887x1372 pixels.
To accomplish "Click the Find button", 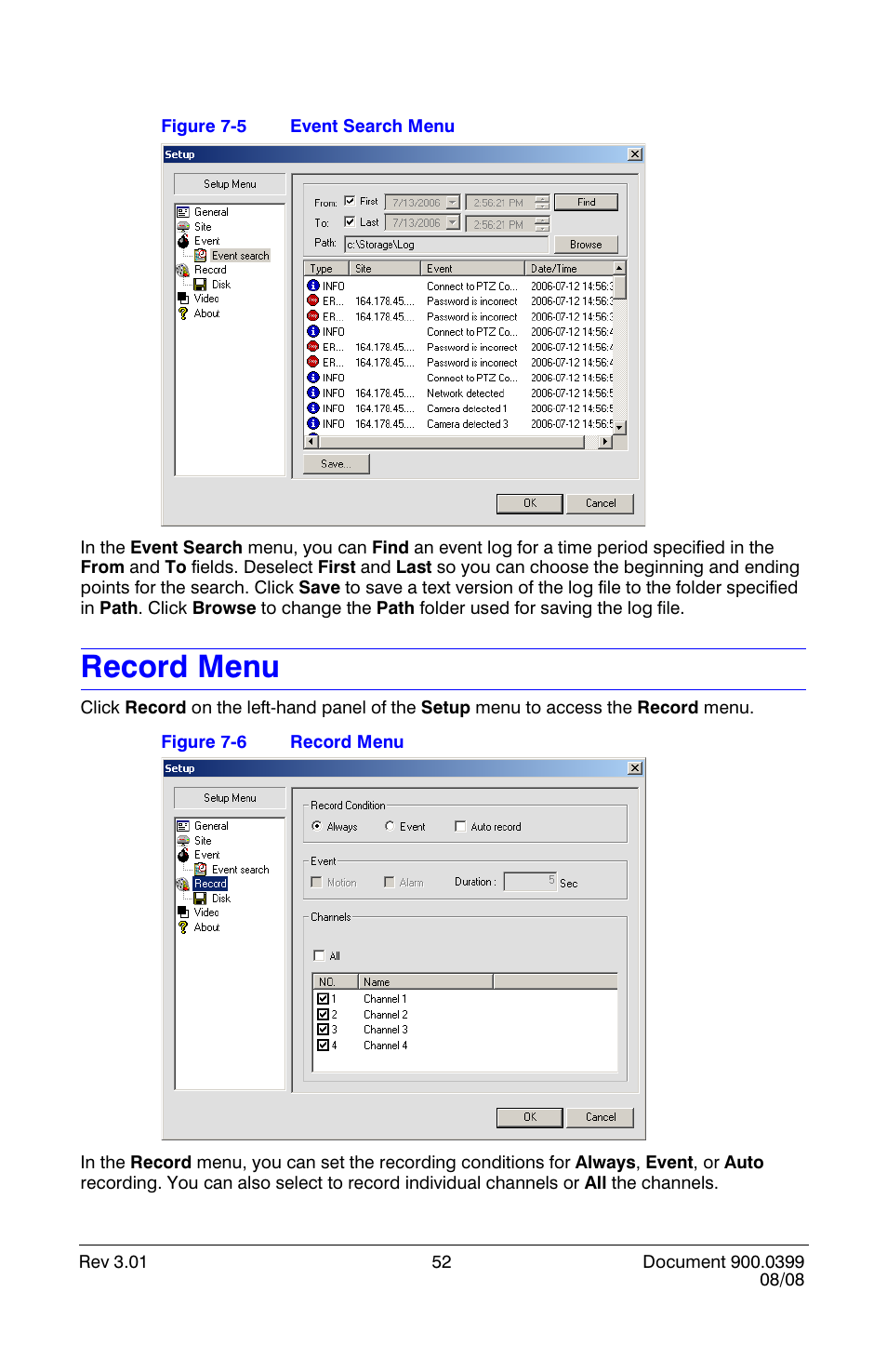I will pyautogui.click(x=586, y=202).
